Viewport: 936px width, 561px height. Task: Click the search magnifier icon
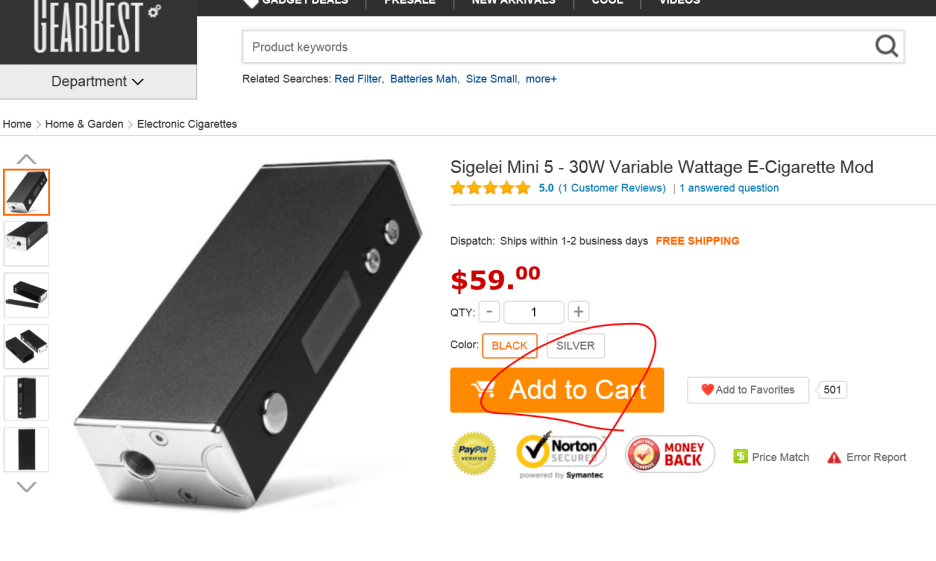[x=886, y=46]
